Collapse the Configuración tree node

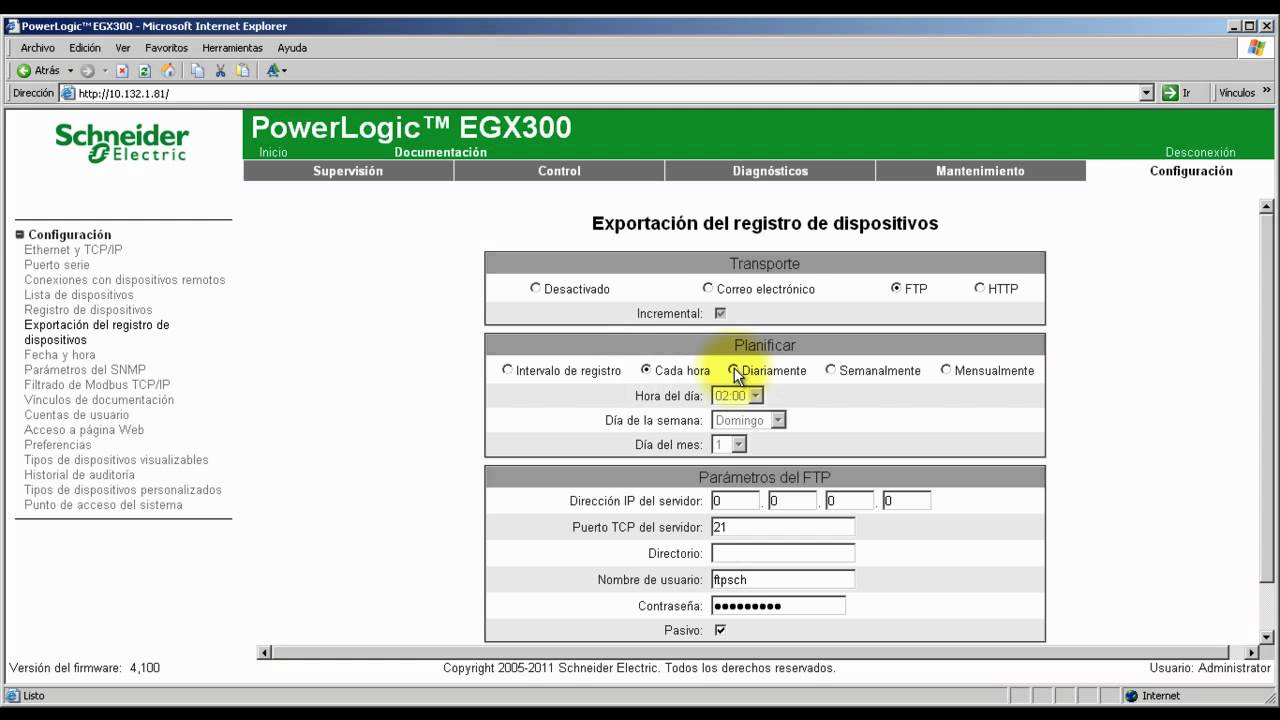point(19,235)
